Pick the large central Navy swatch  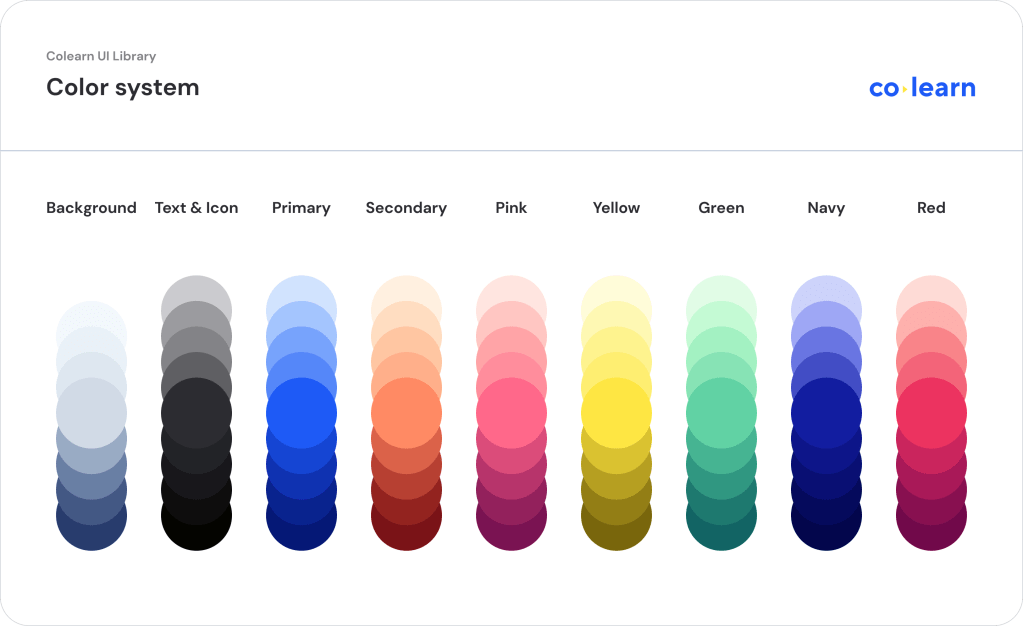click(x=826, y=413)
